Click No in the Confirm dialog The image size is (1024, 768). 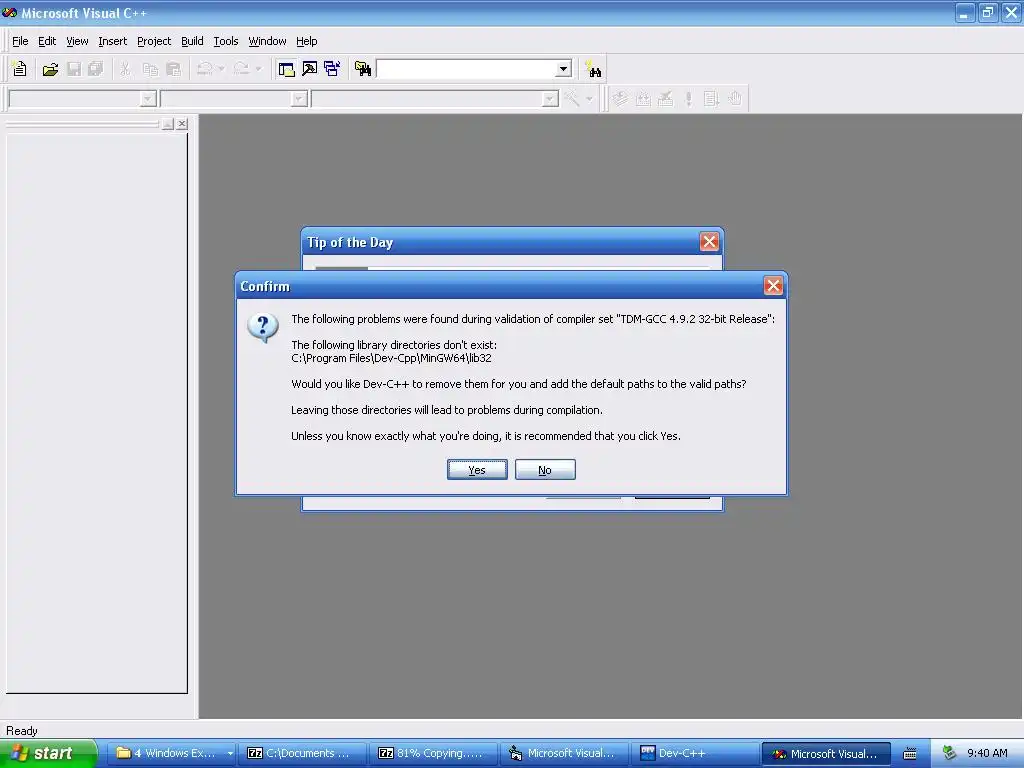click(x=545, y=470)
